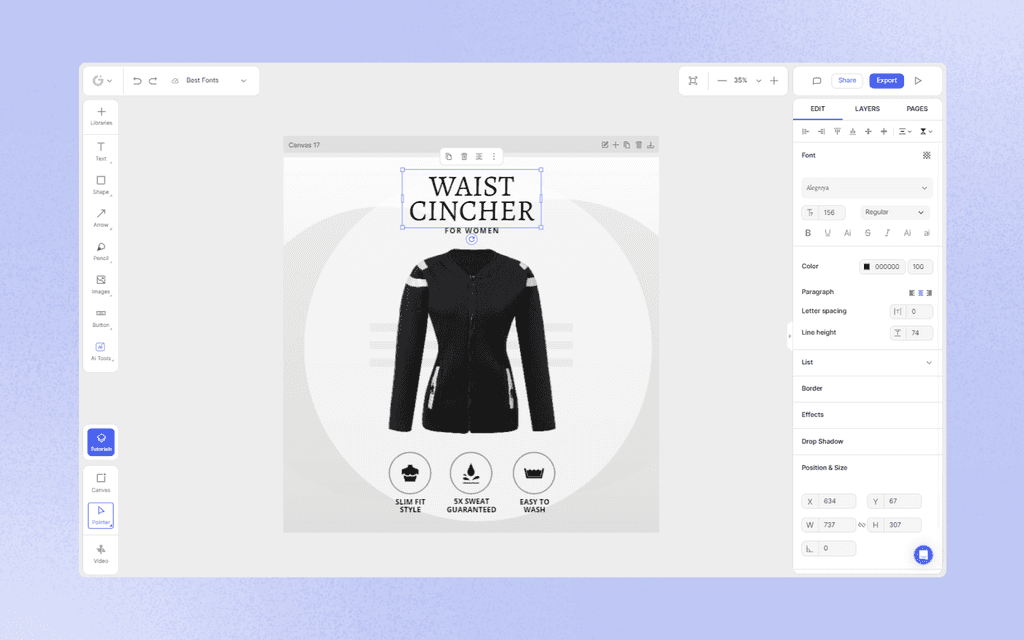The width and height of the screenshot is (1024, 640).
Task: Apply italic style to selected text
Action: 887,232
